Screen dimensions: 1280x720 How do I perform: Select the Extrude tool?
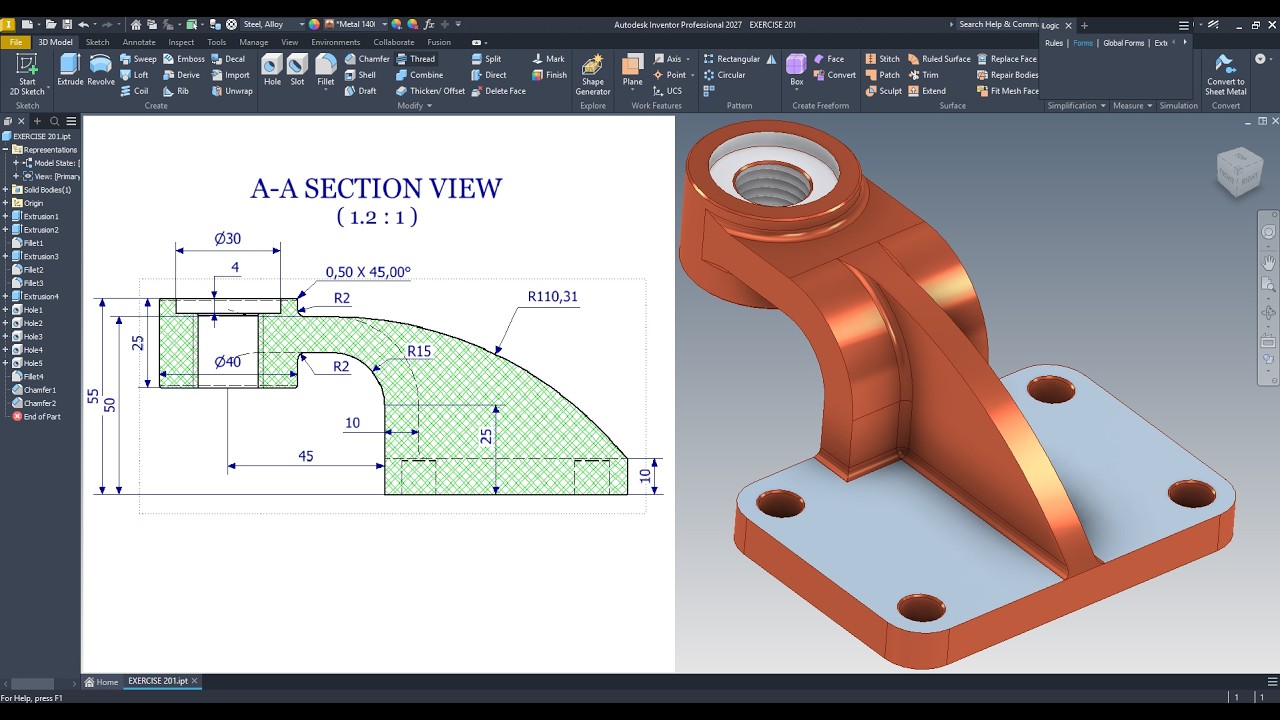(70, 70)
